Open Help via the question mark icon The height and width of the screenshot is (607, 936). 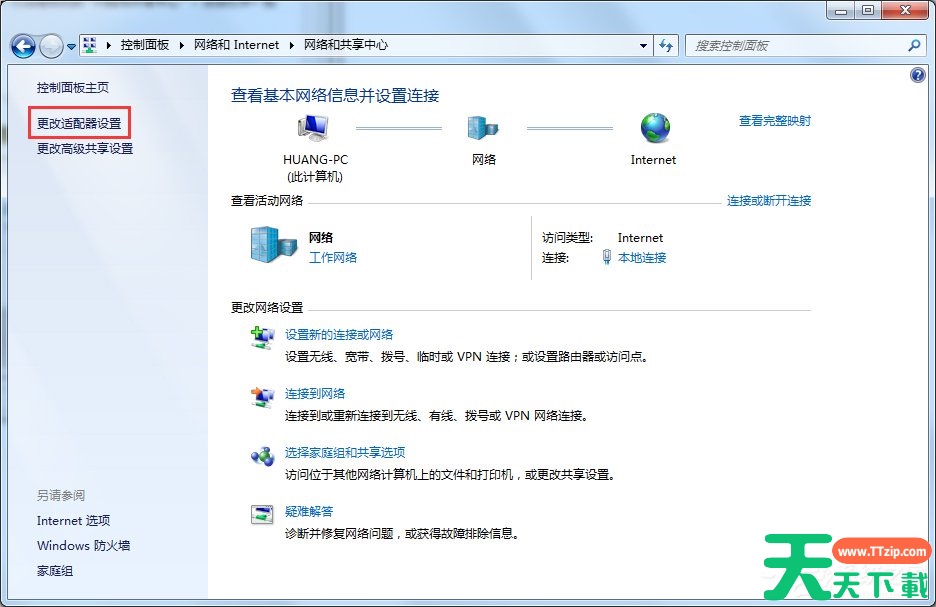click(x=917, y=75)
